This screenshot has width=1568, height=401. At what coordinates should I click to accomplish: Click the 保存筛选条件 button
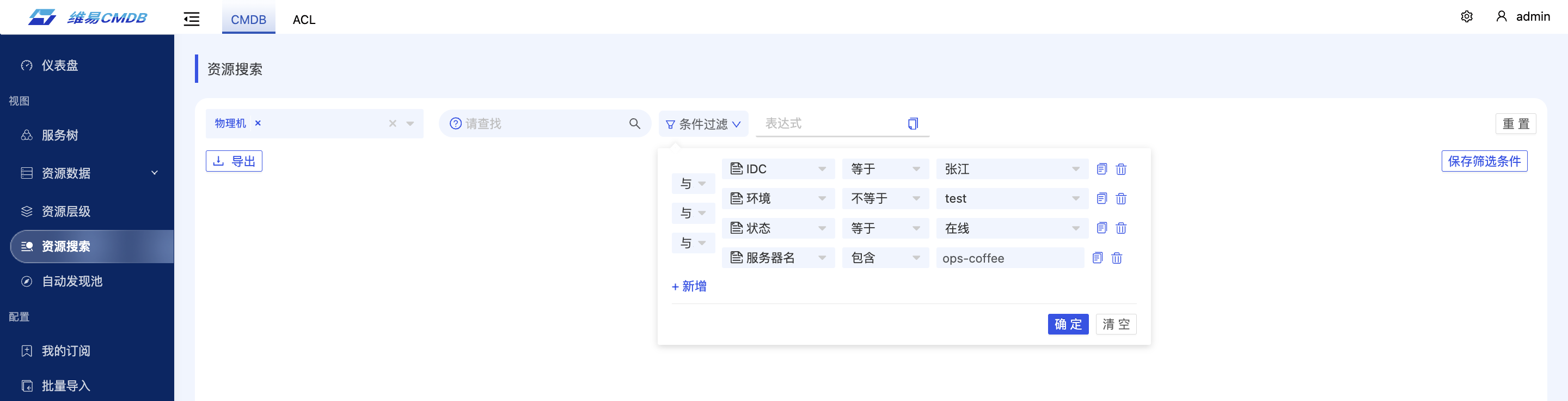click(1484, 161)
